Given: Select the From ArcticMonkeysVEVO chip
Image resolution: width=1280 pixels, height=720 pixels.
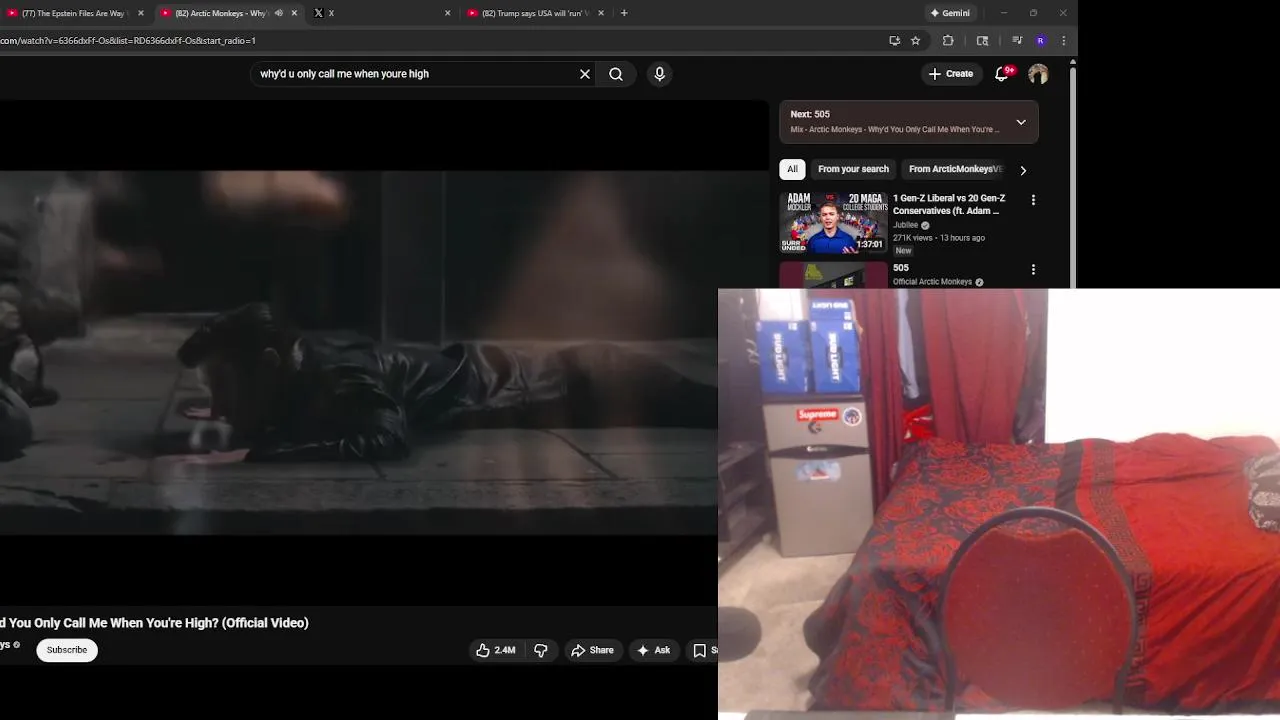Looking at the screenshot, I should pos(955,169).
